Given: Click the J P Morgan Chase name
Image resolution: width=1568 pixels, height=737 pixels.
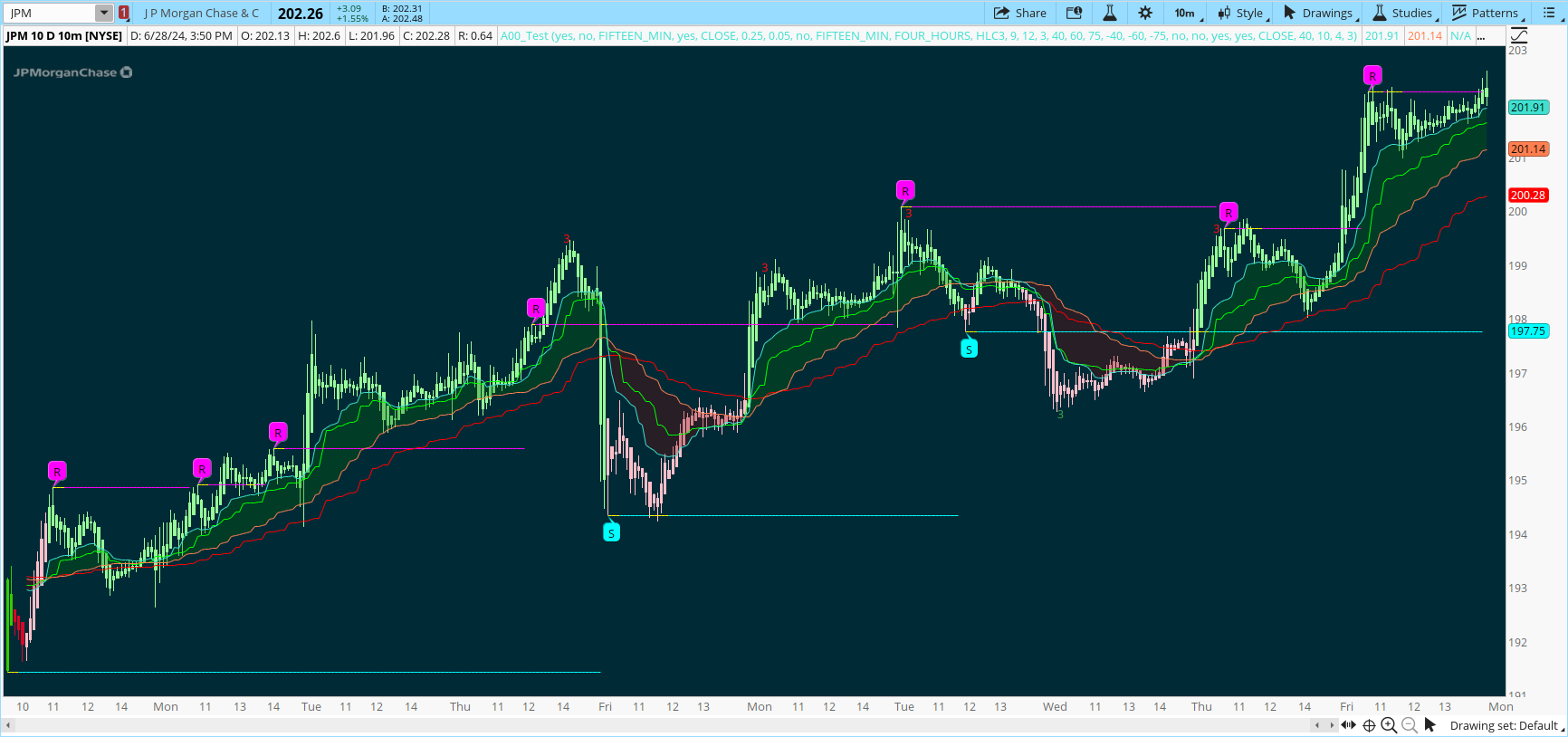Looking at the screenshot, I should click(201, 13).
